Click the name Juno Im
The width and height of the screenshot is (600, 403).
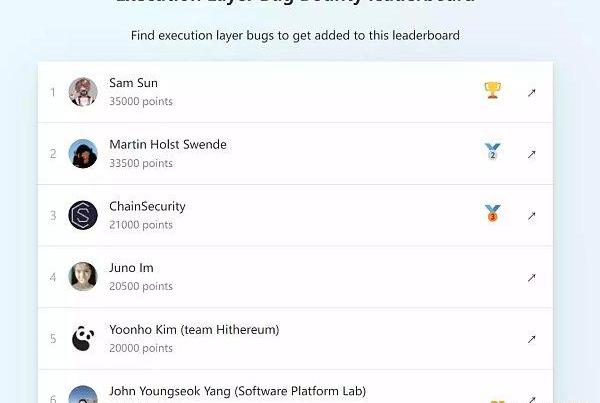coord(131,268)
